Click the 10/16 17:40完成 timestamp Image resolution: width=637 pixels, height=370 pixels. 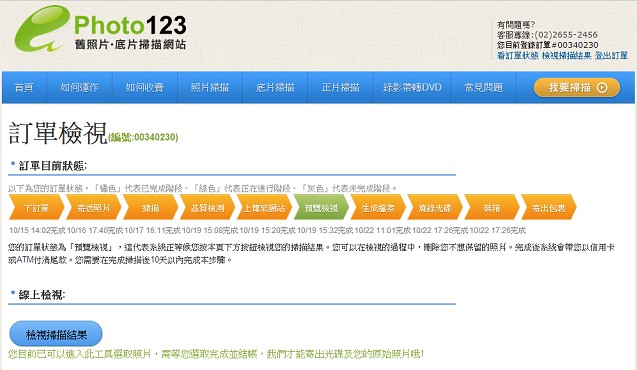[x=95, y=230]
